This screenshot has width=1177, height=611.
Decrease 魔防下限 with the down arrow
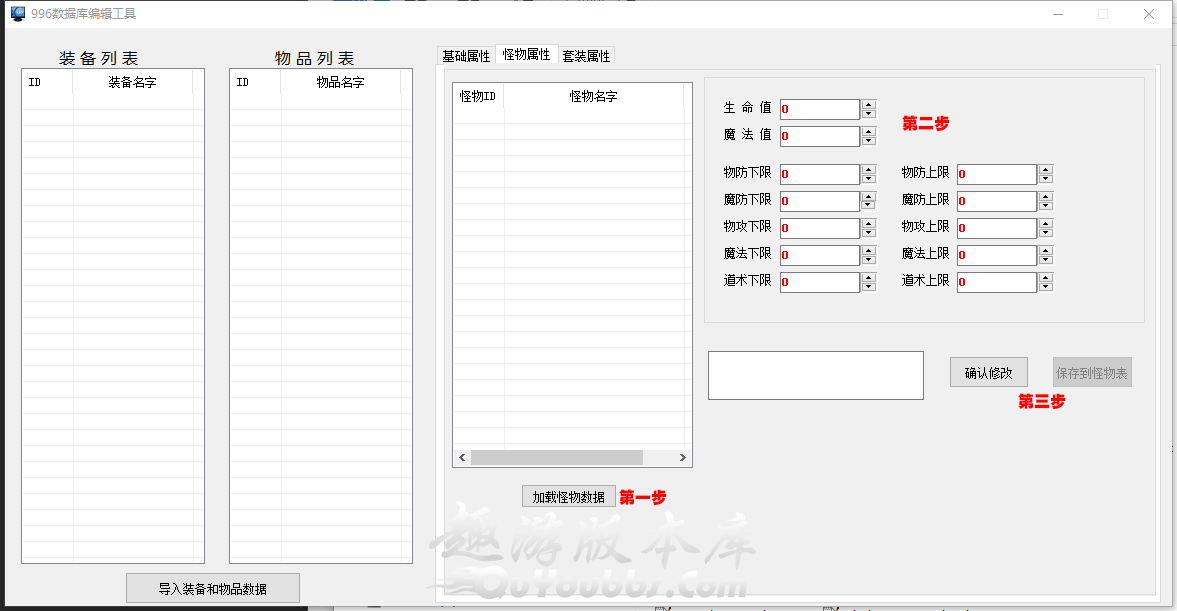(869, 206)
